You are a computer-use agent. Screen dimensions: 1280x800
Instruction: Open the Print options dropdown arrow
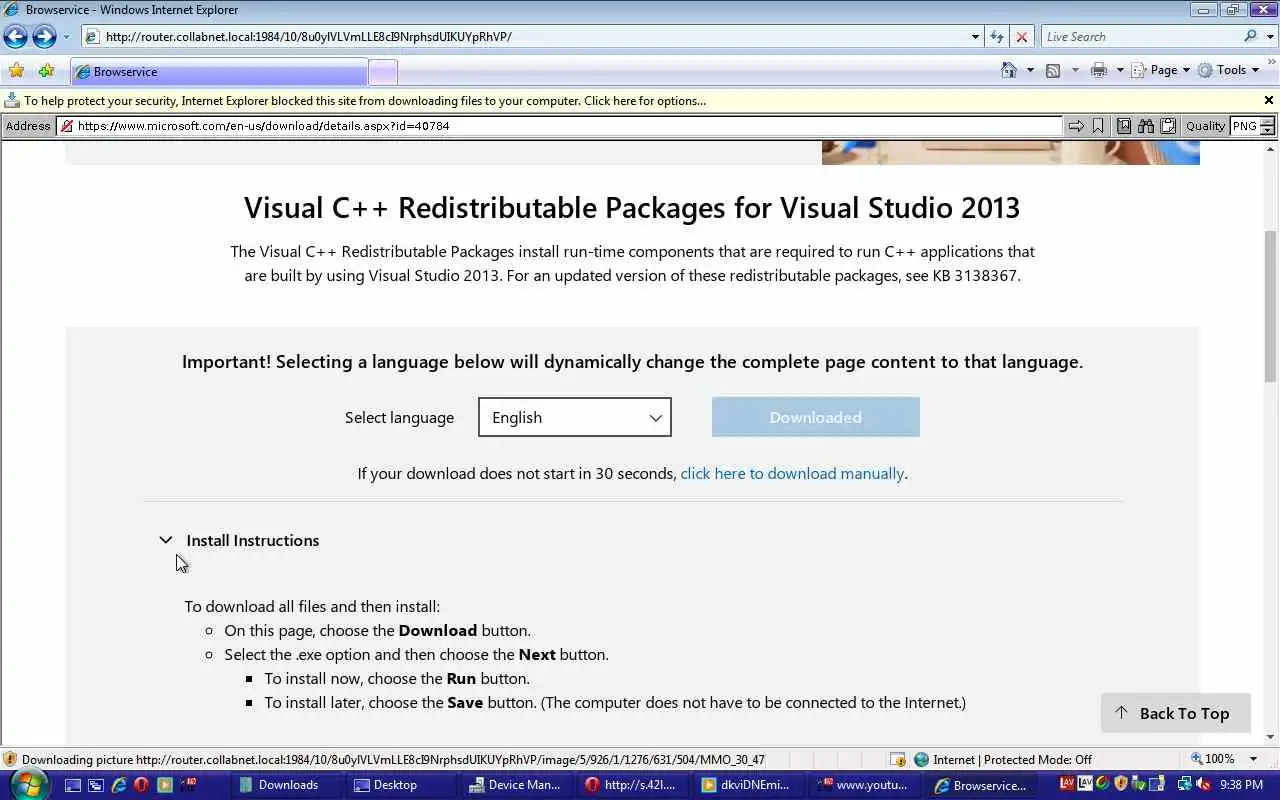point(1120,70)
